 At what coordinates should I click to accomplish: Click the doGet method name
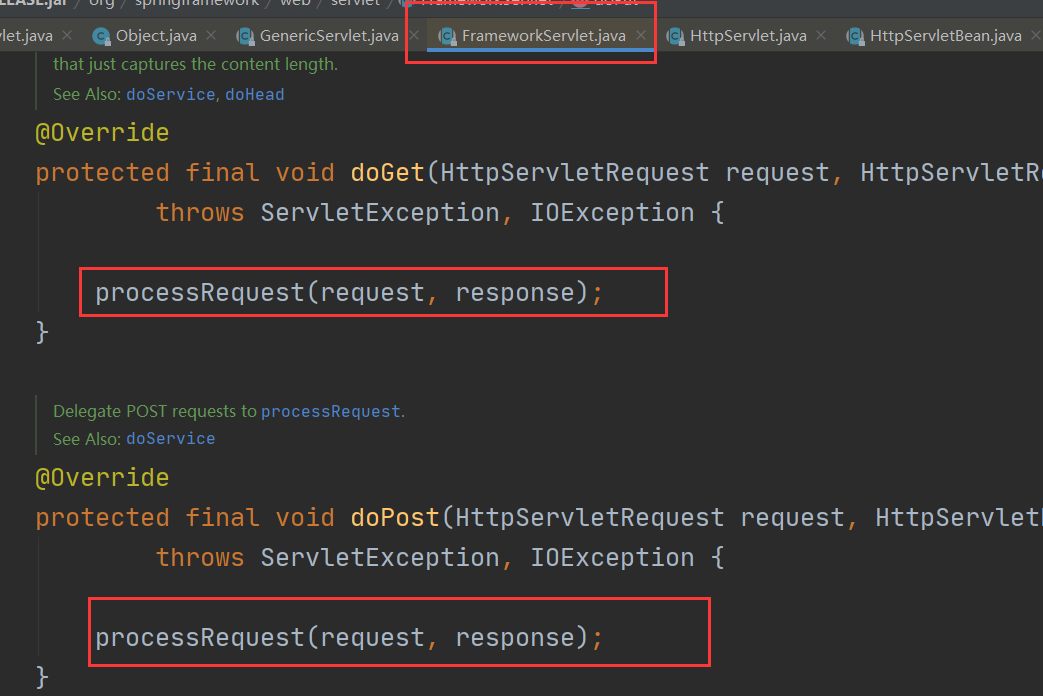click(x=388, y=173)
